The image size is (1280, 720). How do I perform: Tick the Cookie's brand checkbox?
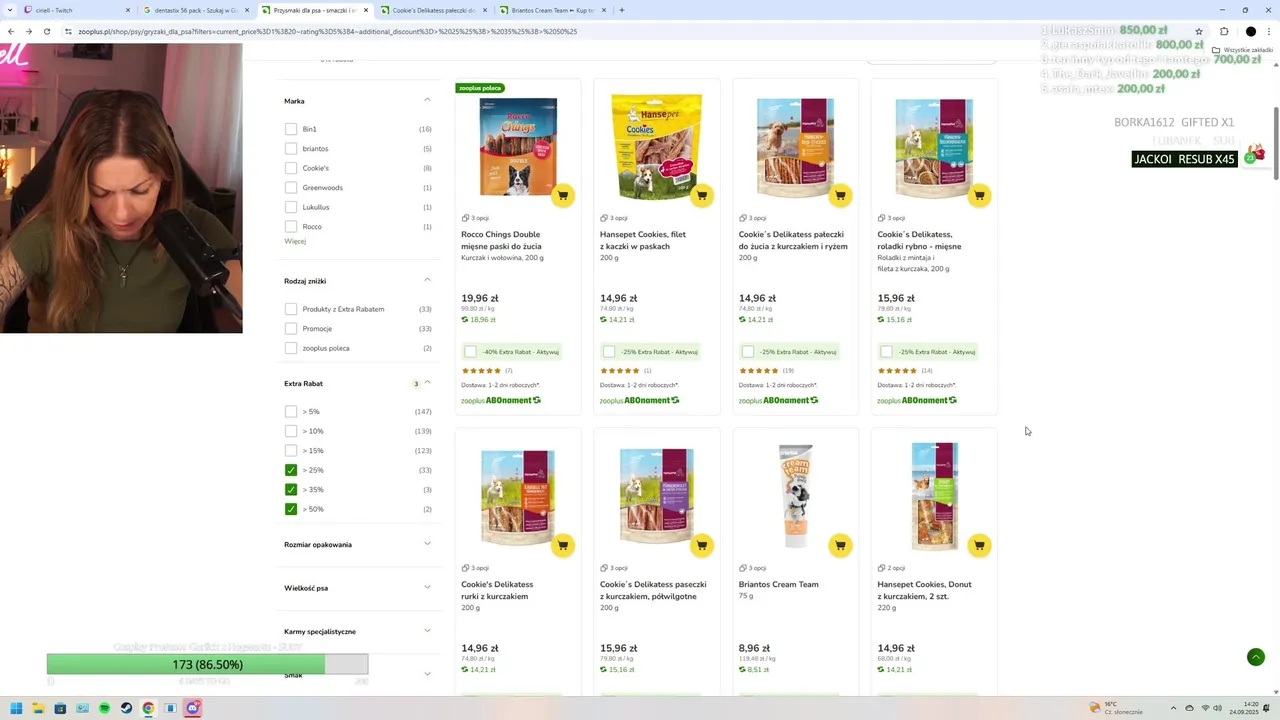coord(291,168)
